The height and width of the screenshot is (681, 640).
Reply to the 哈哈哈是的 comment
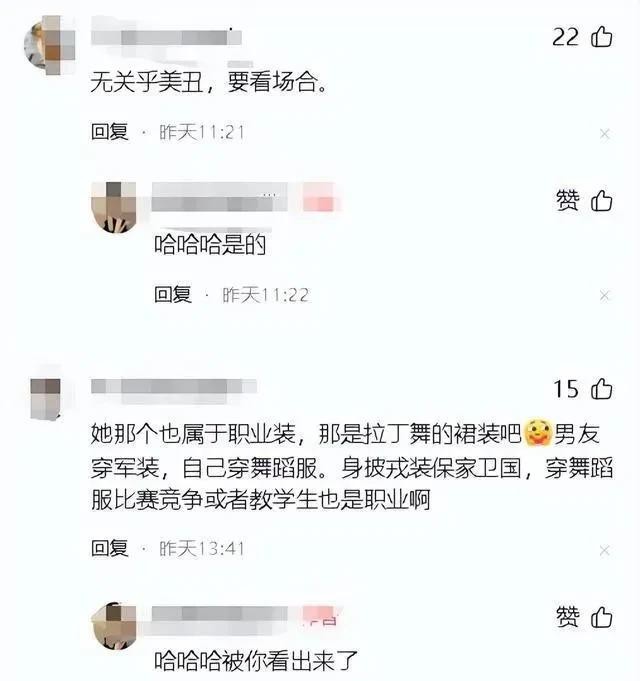tap(173, 294)
